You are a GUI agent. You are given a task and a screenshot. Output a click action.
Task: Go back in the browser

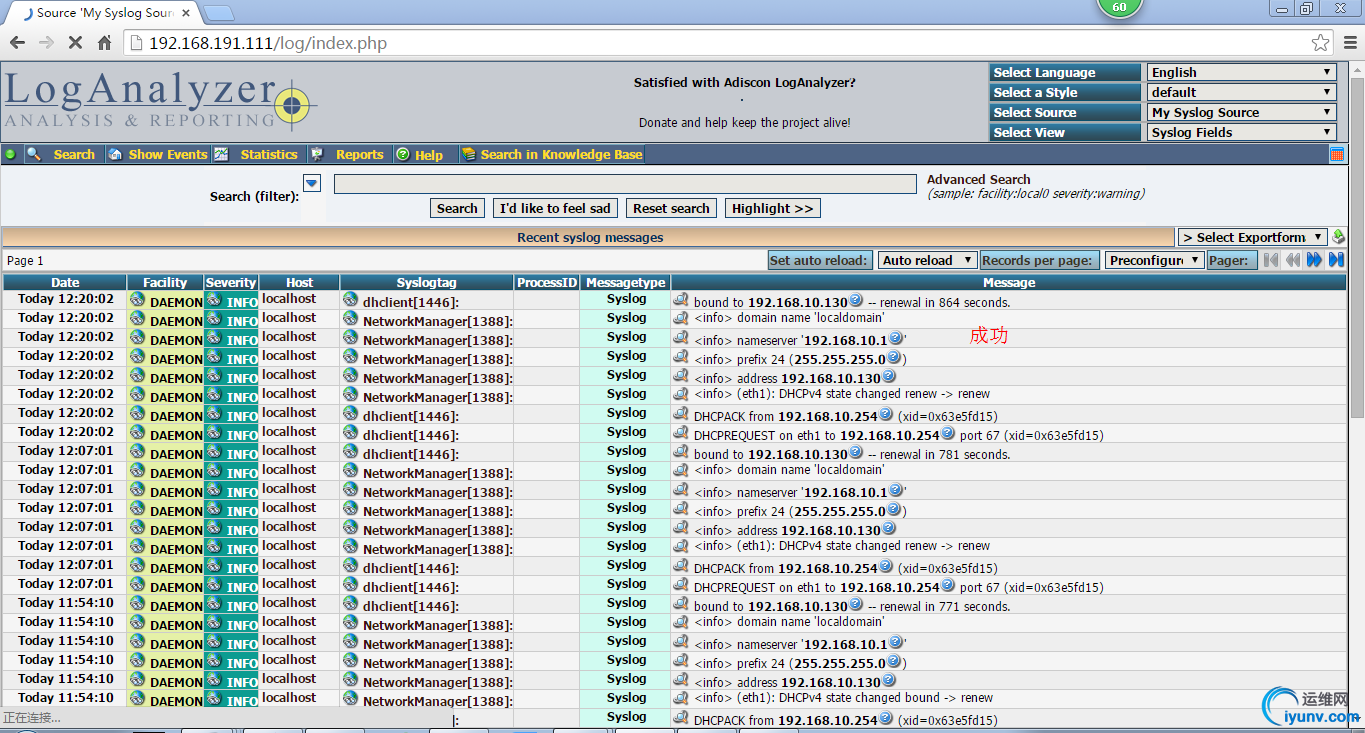(x=17, y=43)
